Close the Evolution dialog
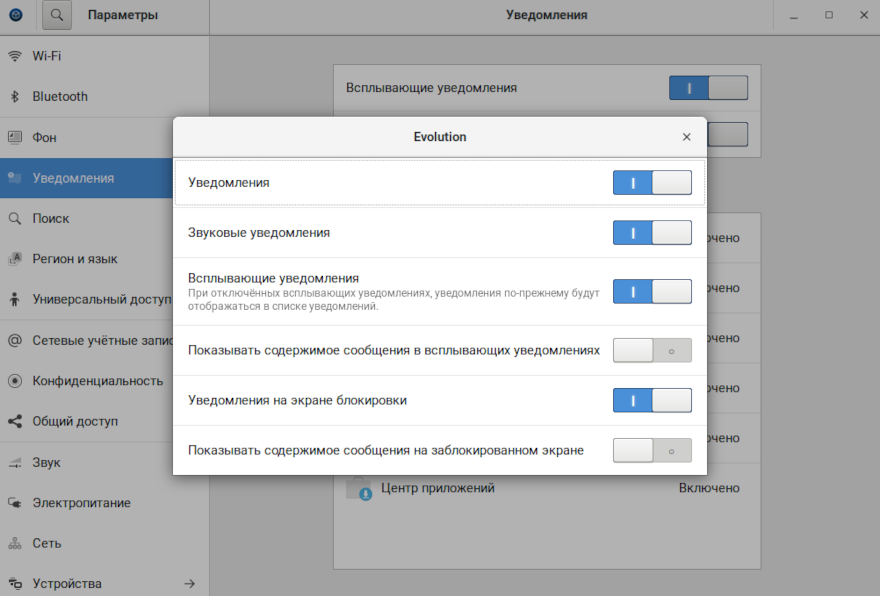This screenshot has width=880, height=596. (x=686, y=137)
